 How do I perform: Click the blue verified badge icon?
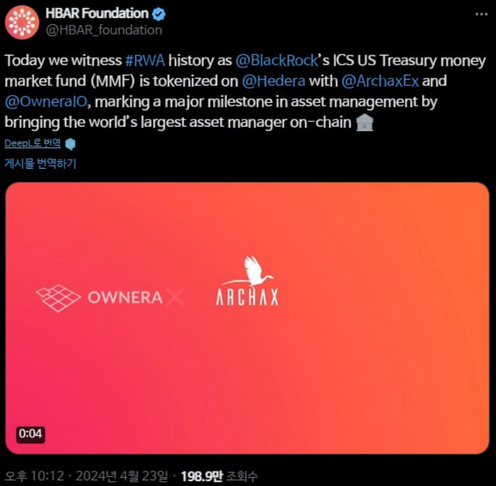tap(159, 14)
